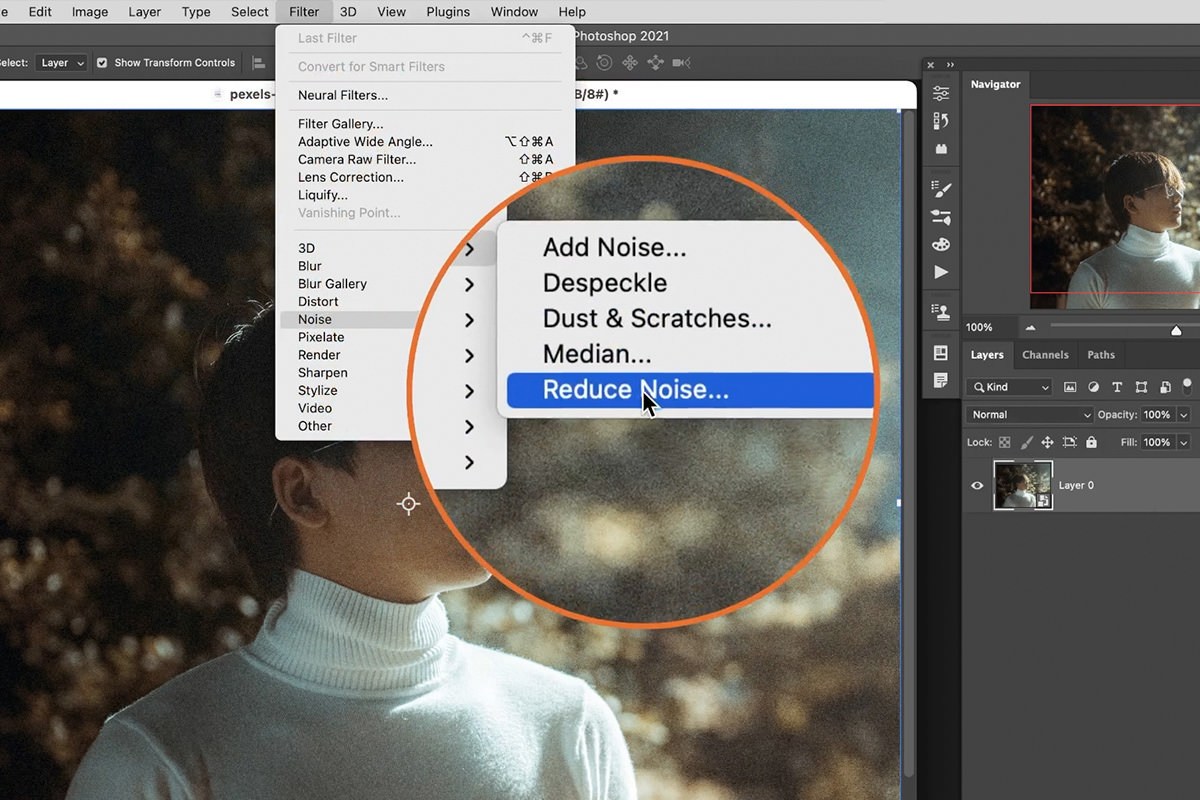Click Reduce Noise in Noise submenu
Image resolution: width=1200 pixels, height=800 pixels.
coord(690,390)
